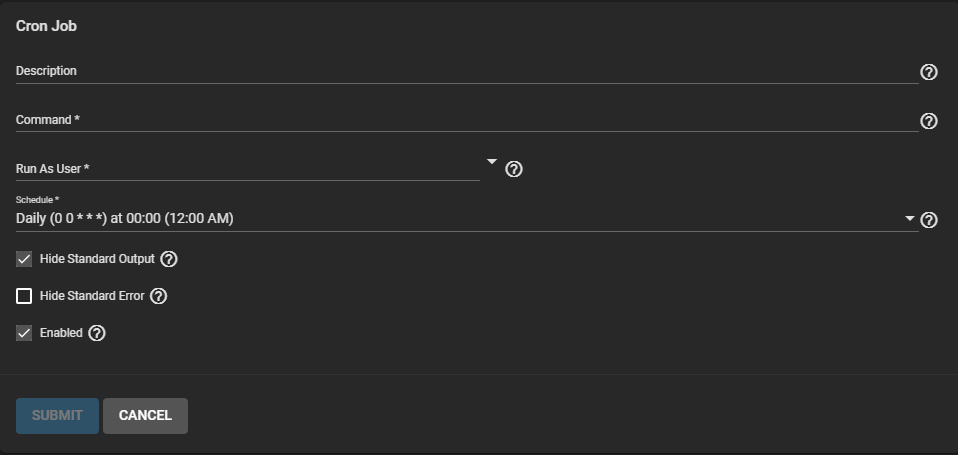The image size is (958, 455).
Task: Show help for Run As User
Action: (x=514, y=169)
